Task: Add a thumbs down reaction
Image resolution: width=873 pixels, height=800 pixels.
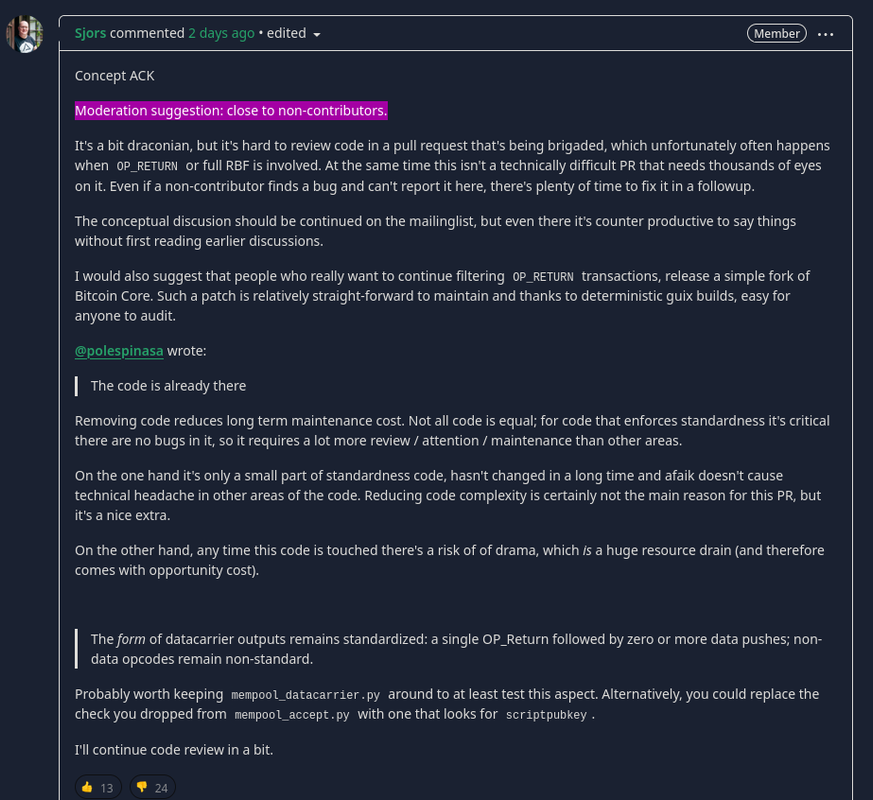Action: pyautogui.click(x=151, y=787)
